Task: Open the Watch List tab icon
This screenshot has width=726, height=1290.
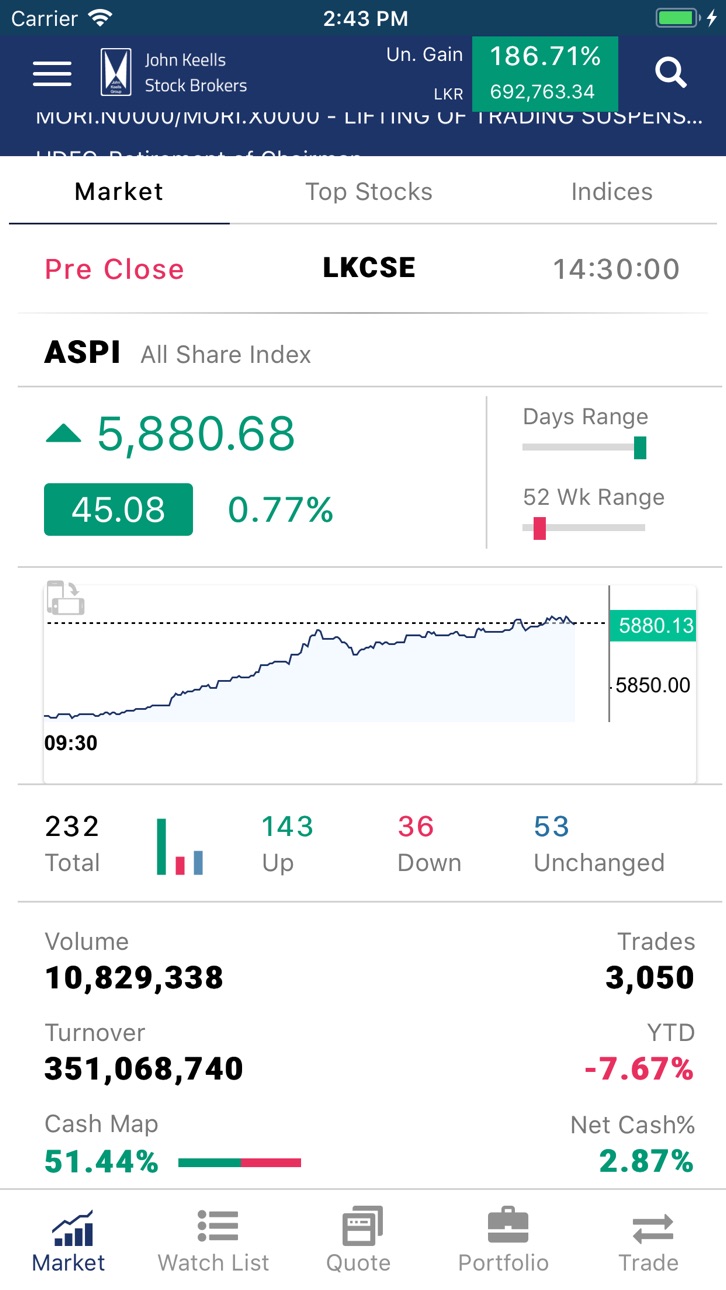Action: pyautogui.click(x=217, y=1224)
